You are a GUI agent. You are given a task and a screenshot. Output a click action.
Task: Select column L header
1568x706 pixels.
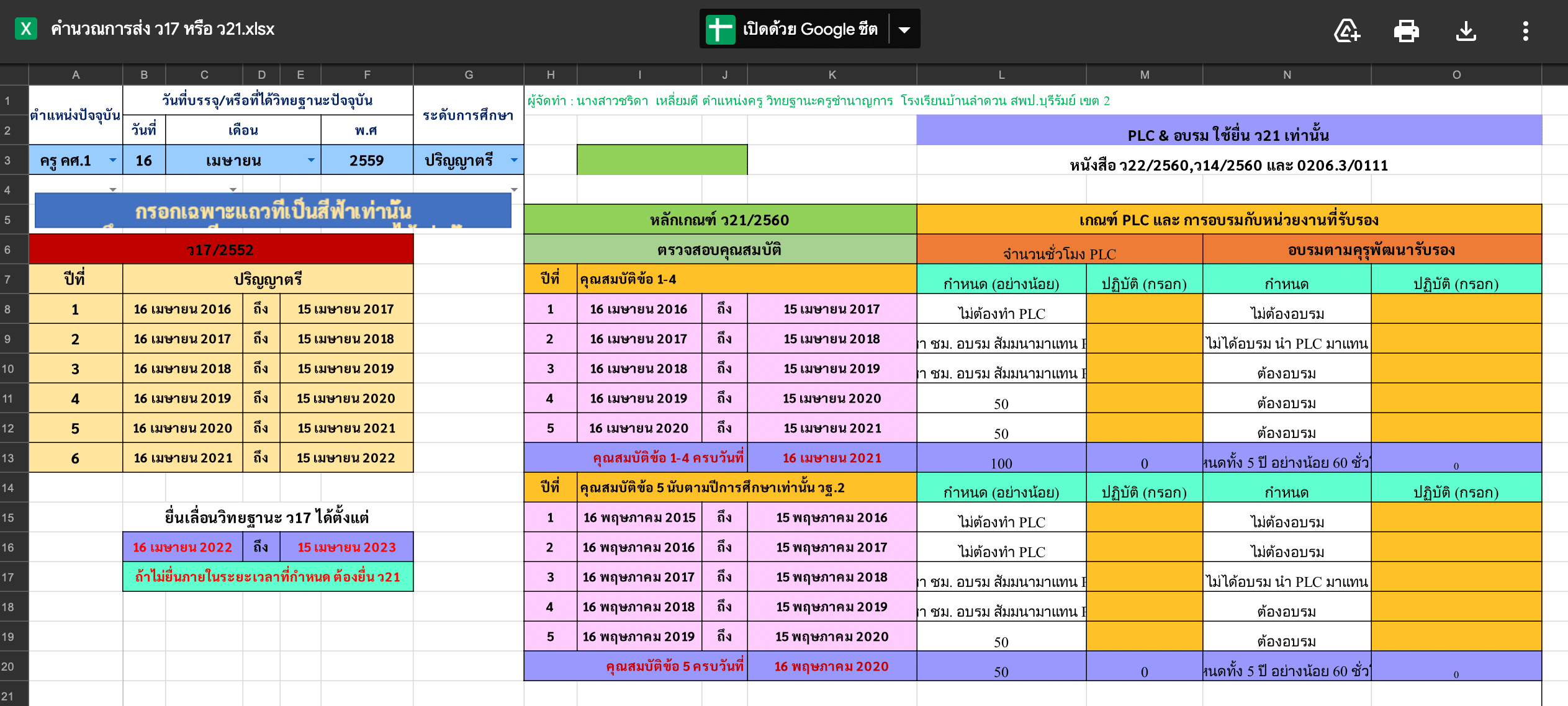(x=1001, y=74)
